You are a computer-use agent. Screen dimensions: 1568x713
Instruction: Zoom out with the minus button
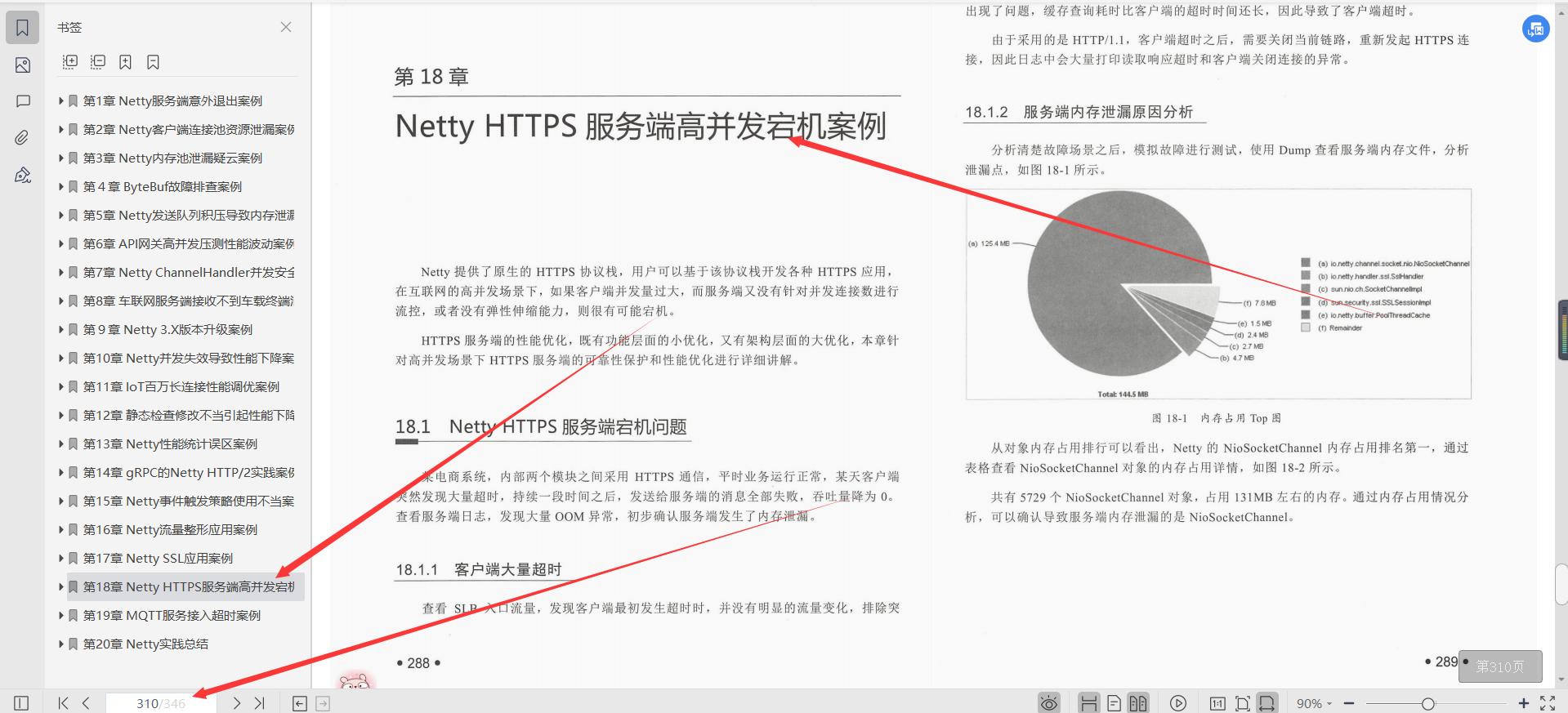[x=1349, y=703]
